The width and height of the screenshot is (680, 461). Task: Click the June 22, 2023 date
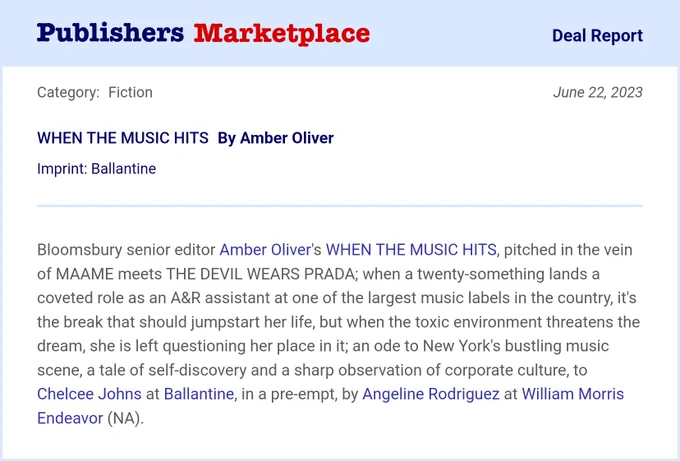point(598,92)
